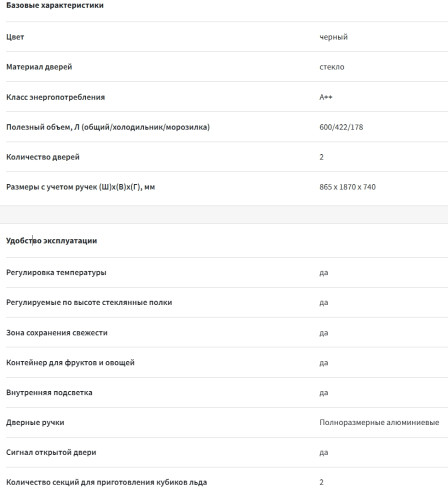
Task: Select the 'Зона сохранения свежести' label
Action: (x=57, y=332)
